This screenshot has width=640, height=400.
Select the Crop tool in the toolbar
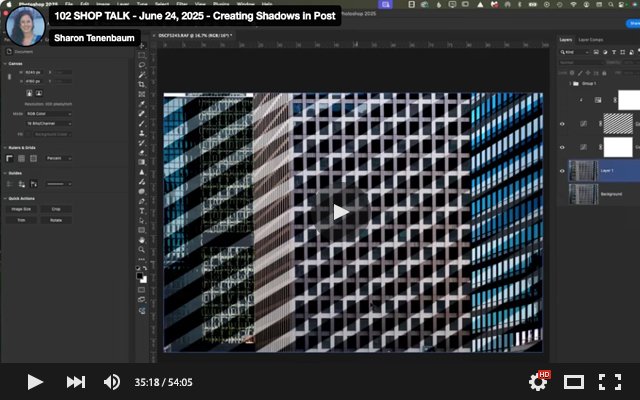point(142,84)
